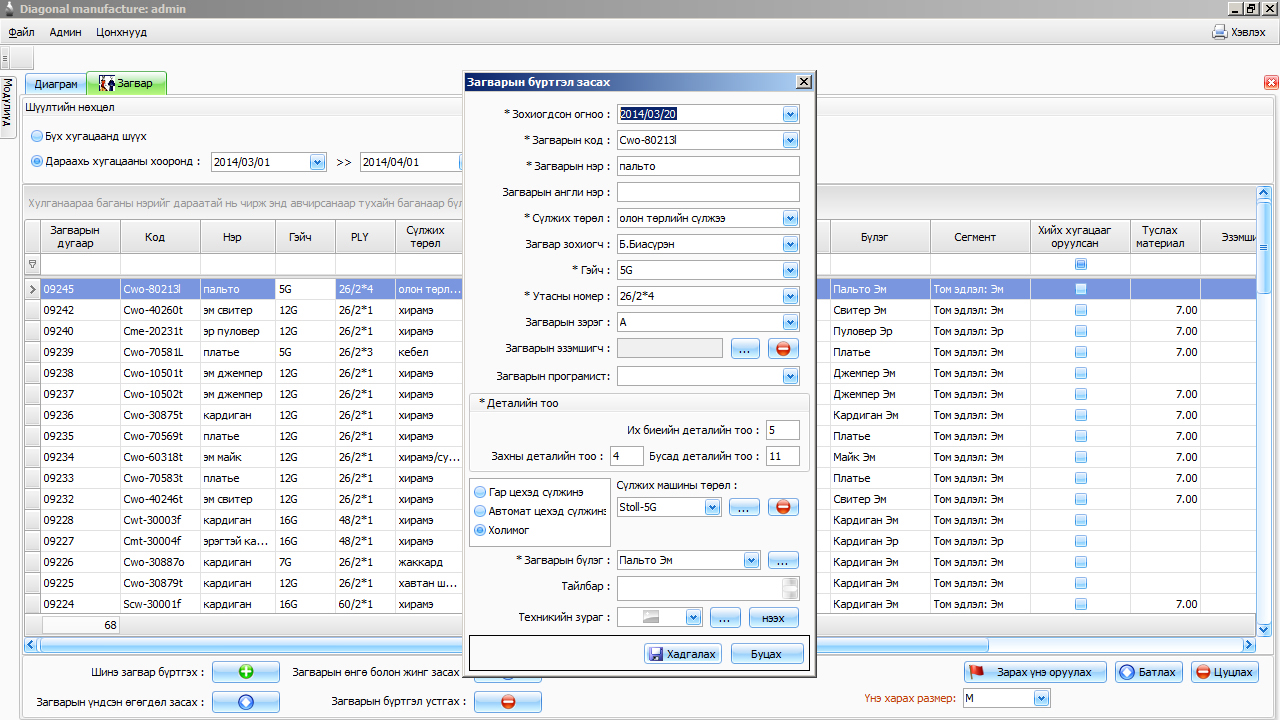Image resolution: width=1280 pixels, height=720 pixels.
Task: Click the filter funnel icon in table filter row
Action: [x=33, y=264]
